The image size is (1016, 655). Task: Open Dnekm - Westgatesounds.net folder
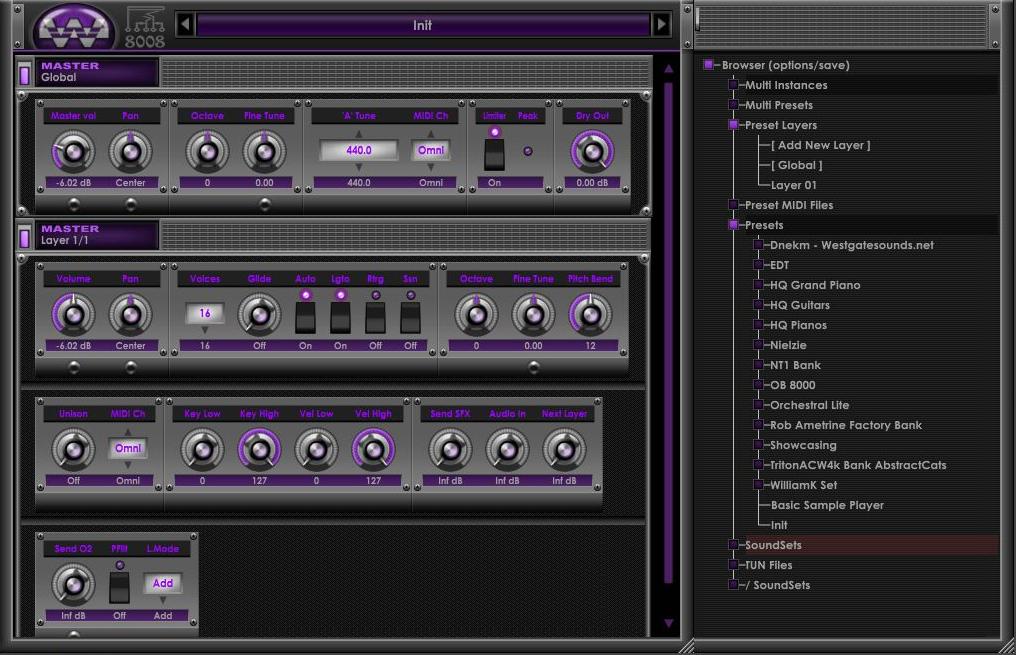pos(851,245)
